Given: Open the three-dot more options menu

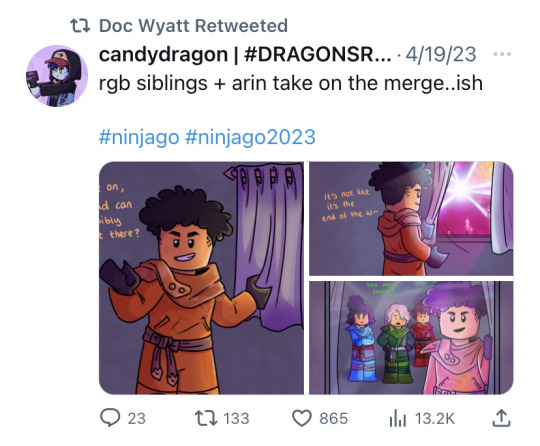Looking at the screenshot, I should (502, 54).
